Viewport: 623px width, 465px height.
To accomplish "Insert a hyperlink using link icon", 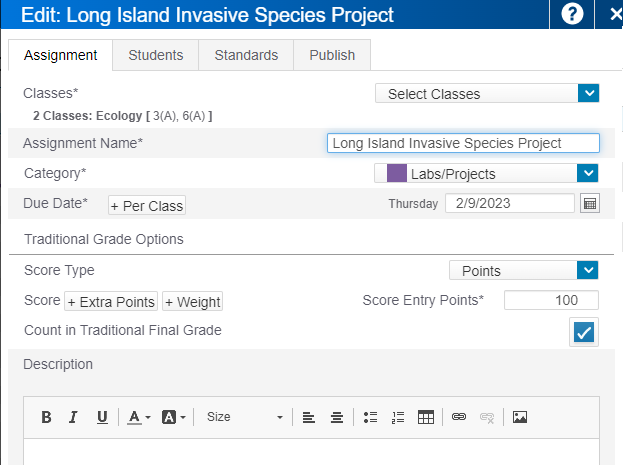I will point(459,417).
